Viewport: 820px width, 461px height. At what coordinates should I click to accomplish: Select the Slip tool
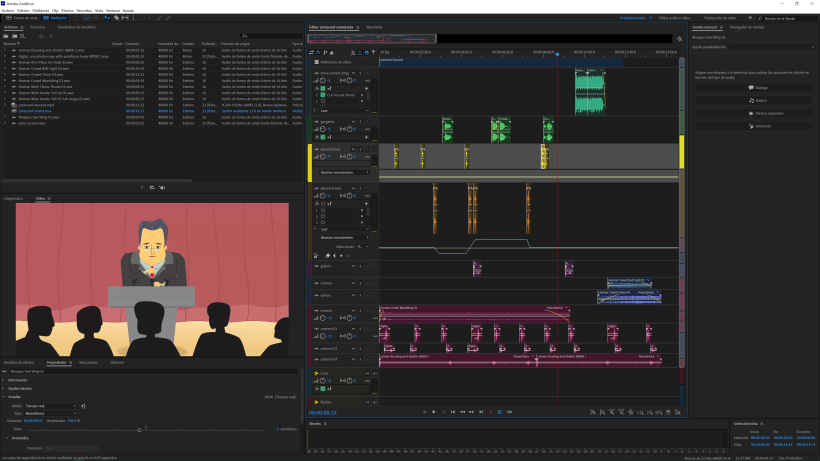[x=125, y=18]
